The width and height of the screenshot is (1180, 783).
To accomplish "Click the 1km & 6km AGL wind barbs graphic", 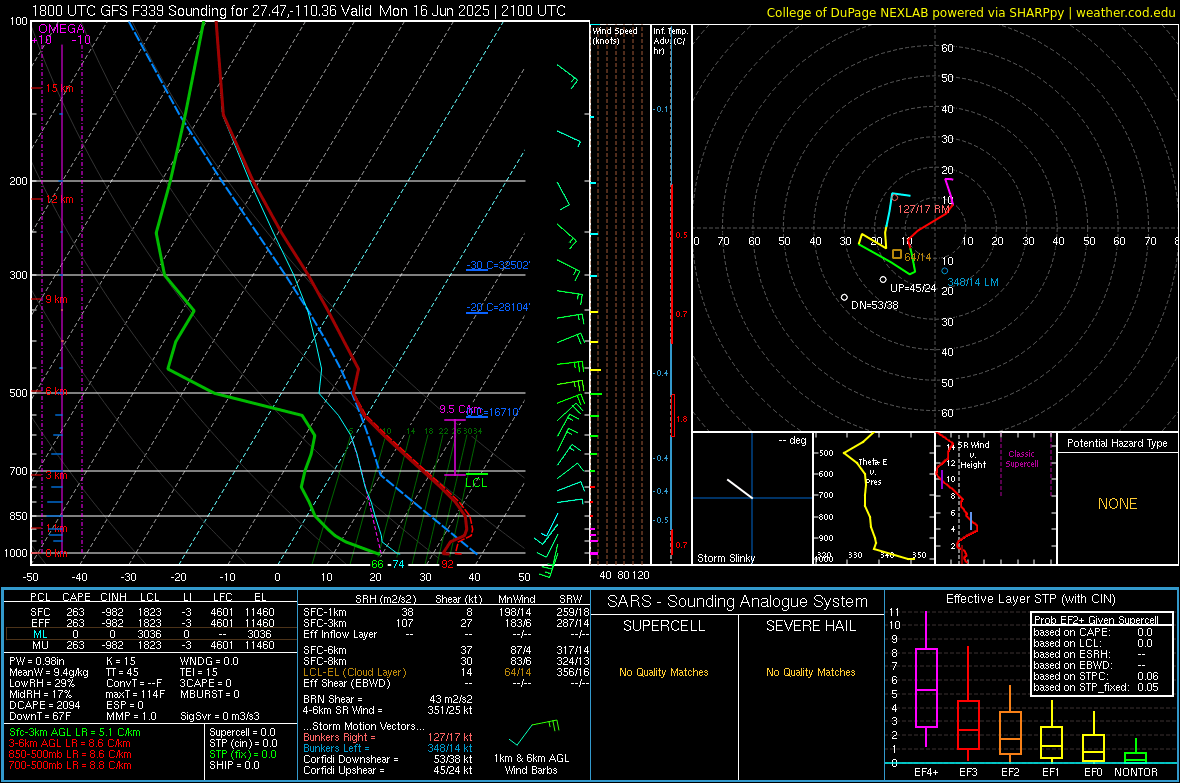I will click(534, 732).
